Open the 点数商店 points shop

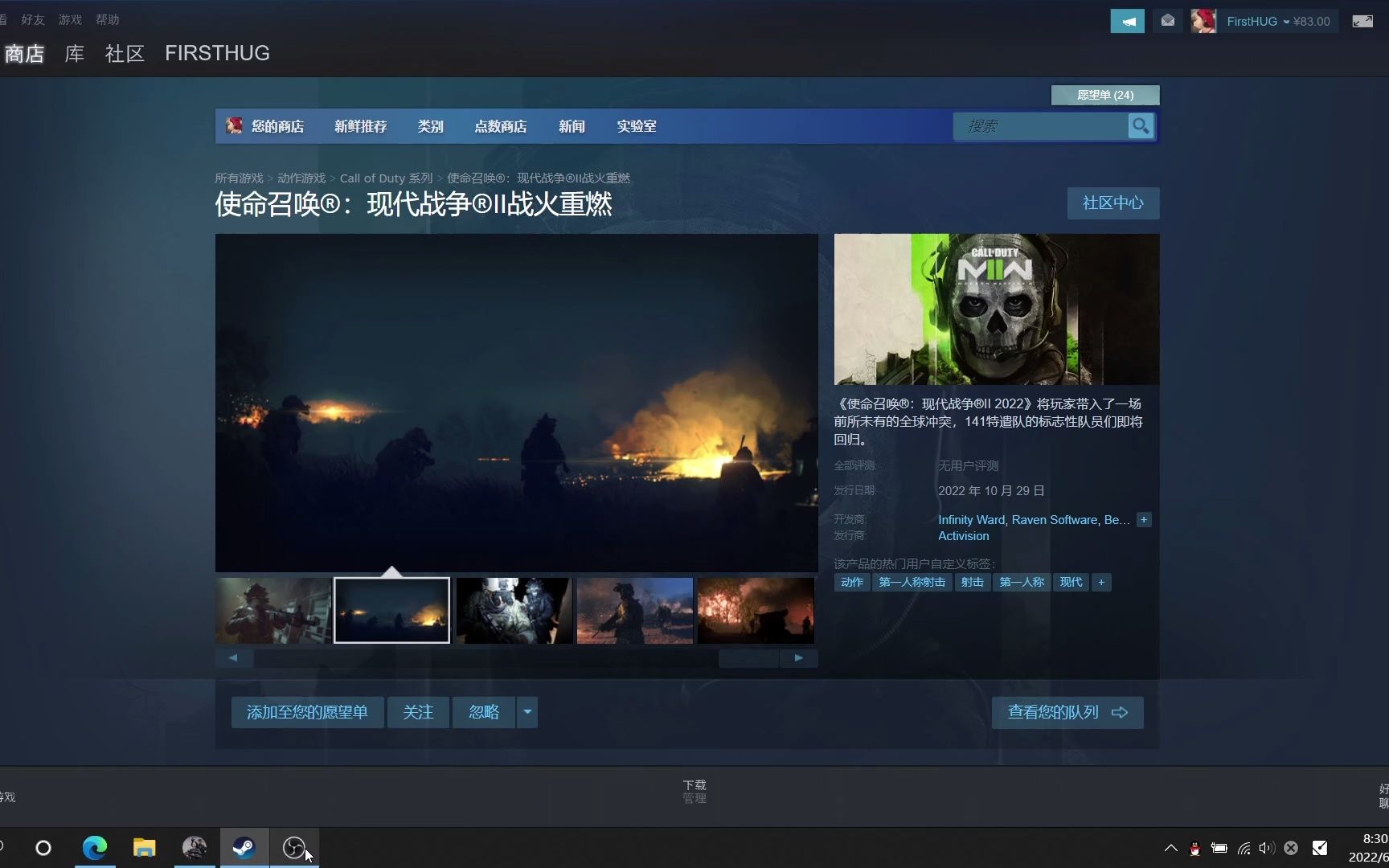pos(500,126)
